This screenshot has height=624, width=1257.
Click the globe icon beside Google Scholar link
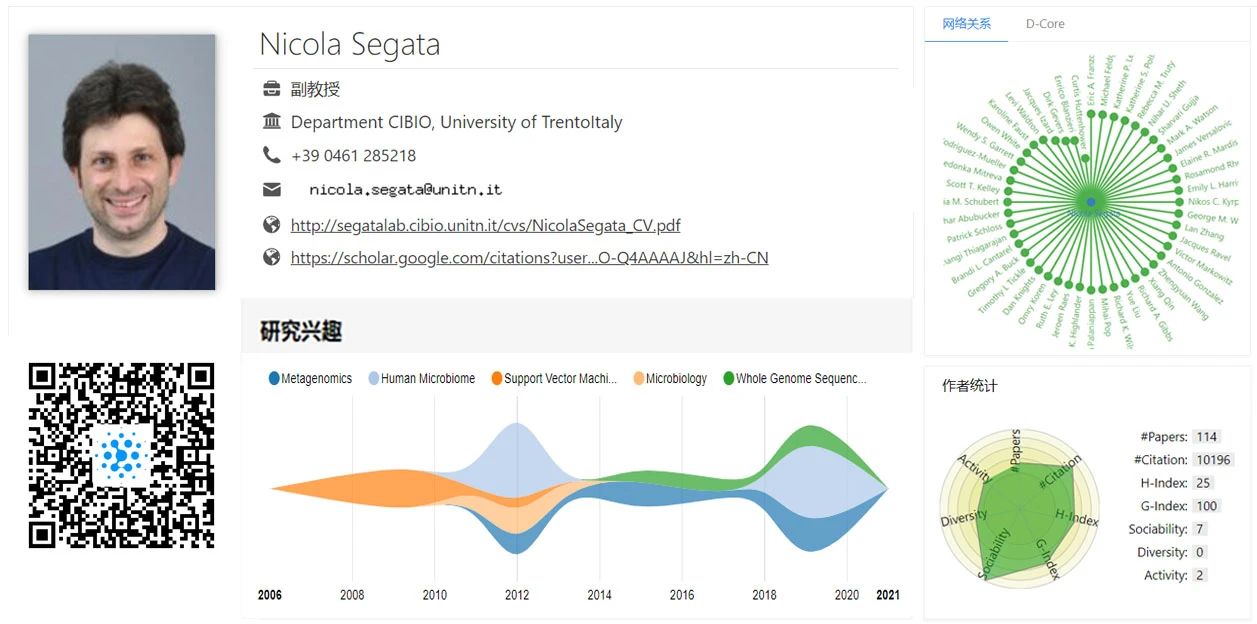271,257
